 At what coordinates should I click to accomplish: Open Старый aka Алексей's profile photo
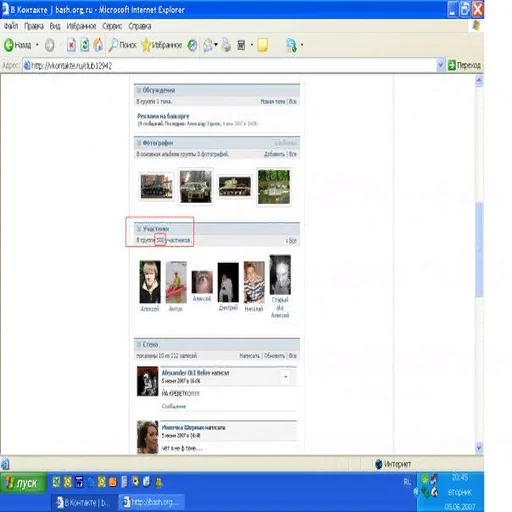[x=280, y=275]
